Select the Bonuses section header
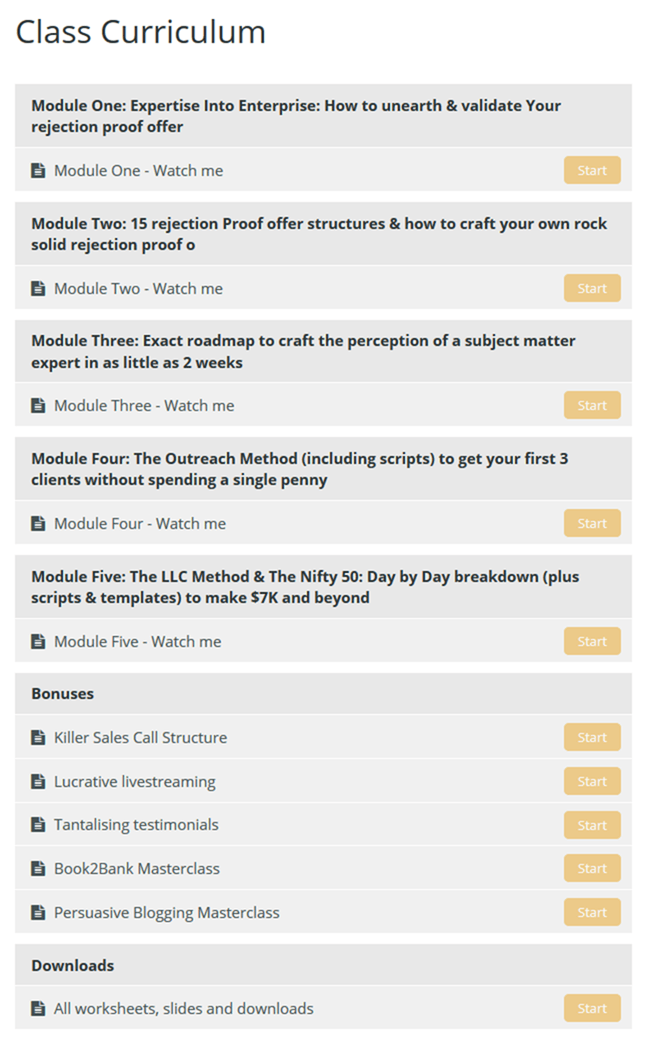656x1061 pixels. coord(63,694)
